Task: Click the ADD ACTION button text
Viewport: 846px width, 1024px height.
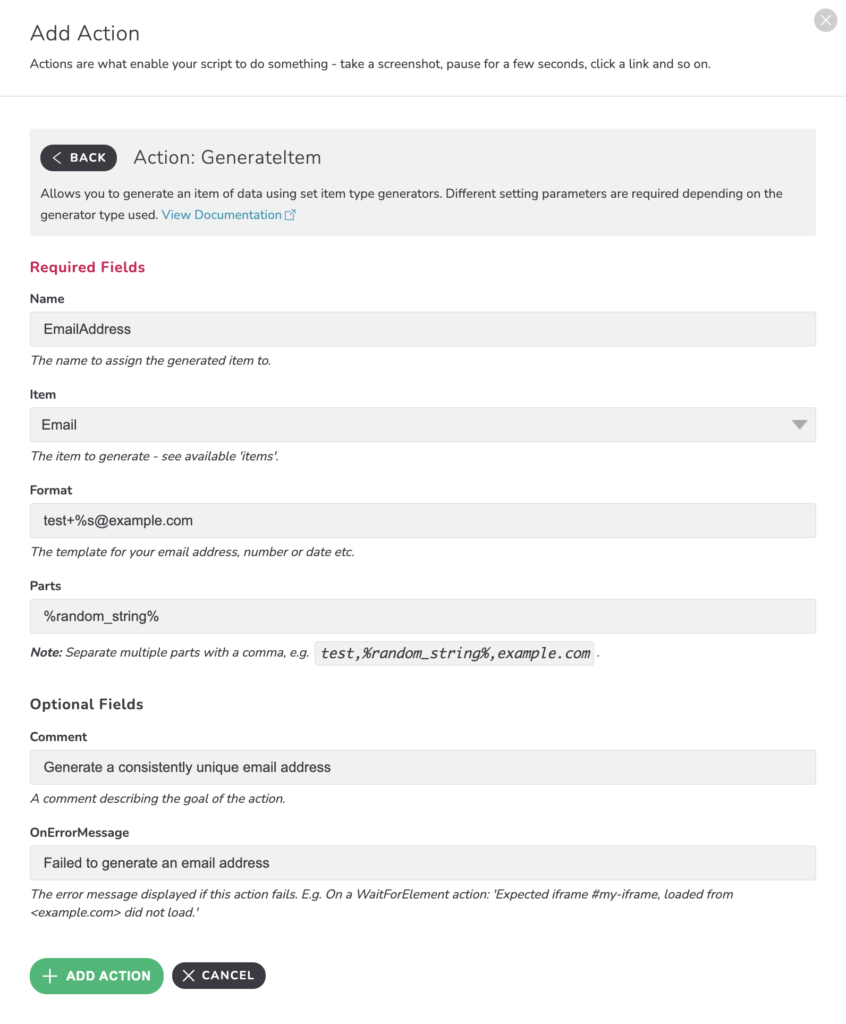Action: point(108,976)
